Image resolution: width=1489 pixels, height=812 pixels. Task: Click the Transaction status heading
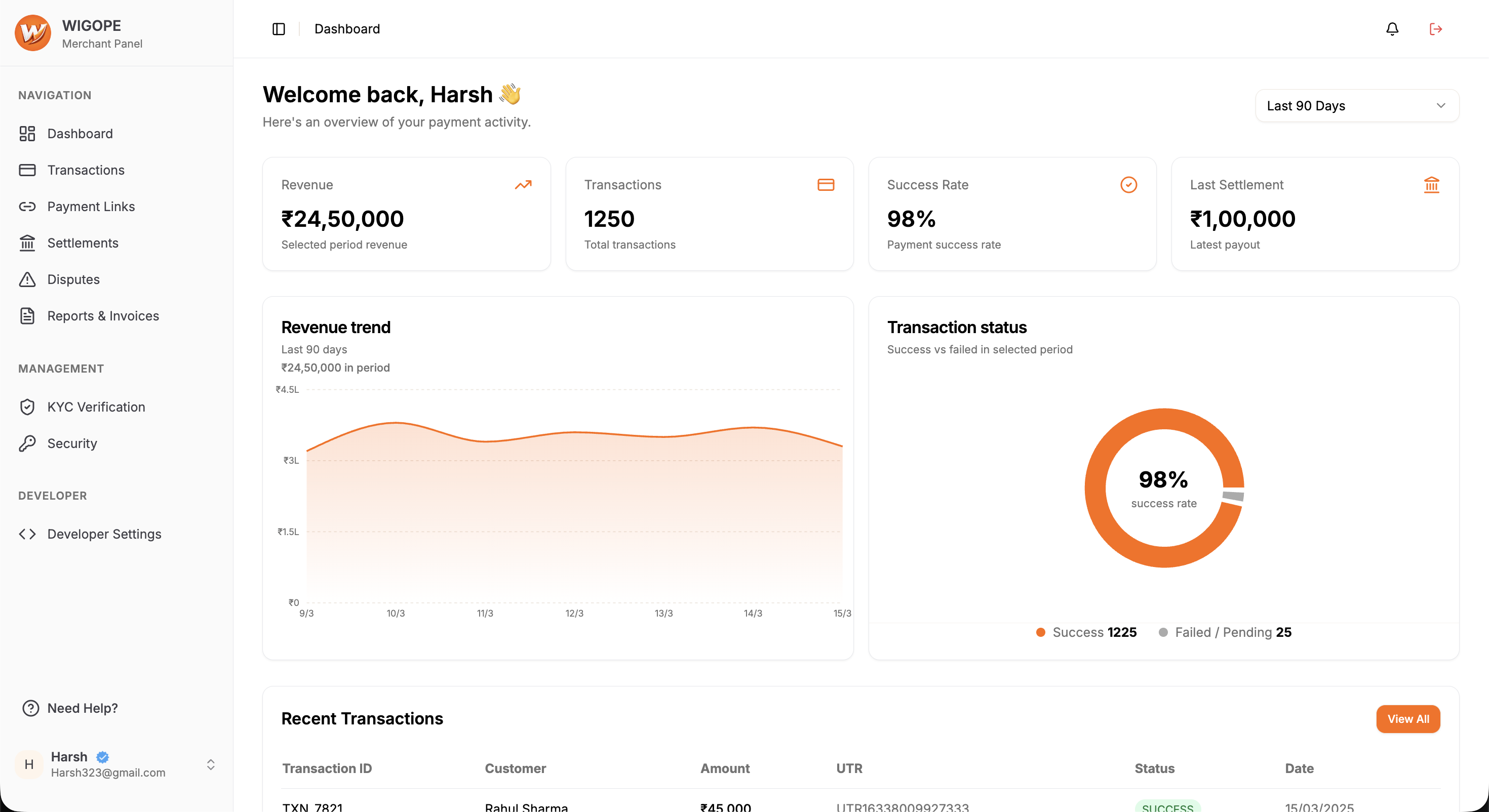957,327
